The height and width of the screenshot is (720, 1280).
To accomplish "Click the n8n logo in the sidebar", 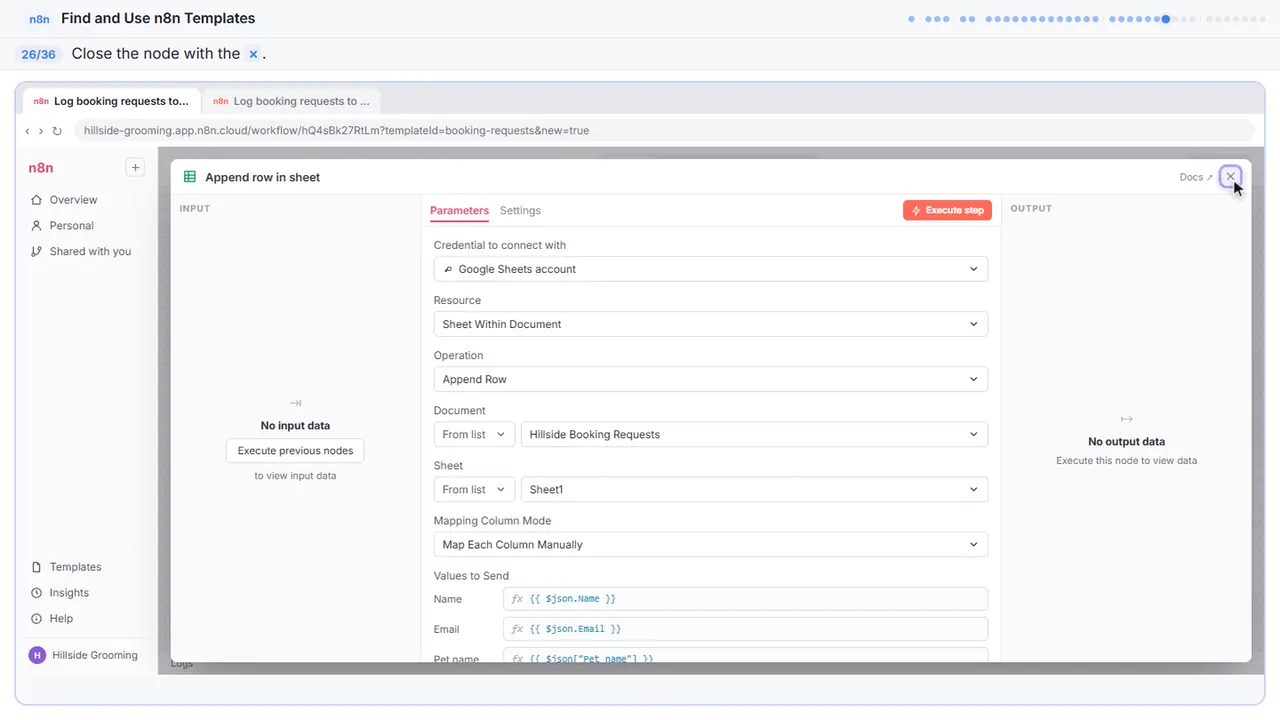I will [41, 168].
